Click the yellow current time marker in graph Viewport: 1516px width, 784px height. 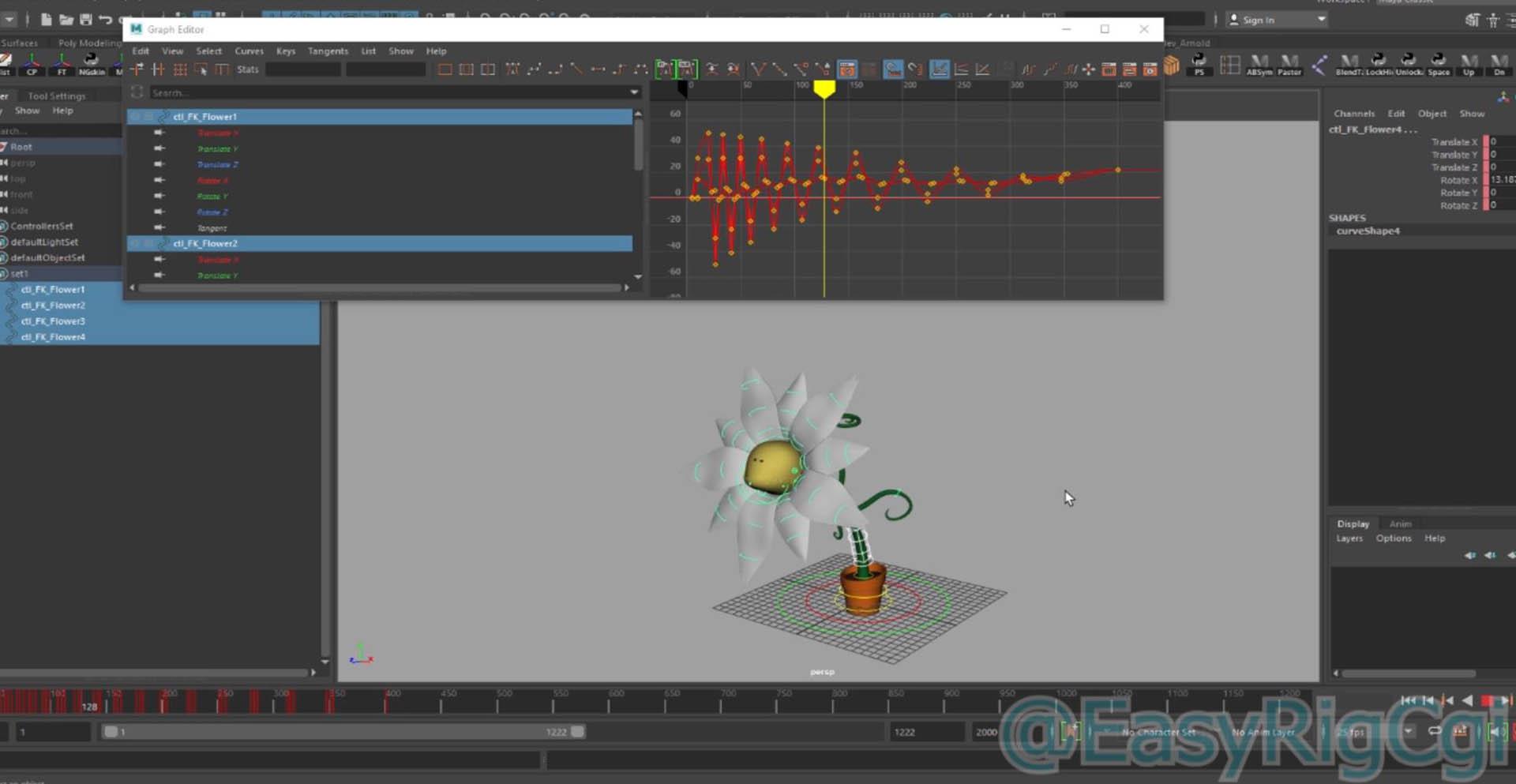coord(824,89)
